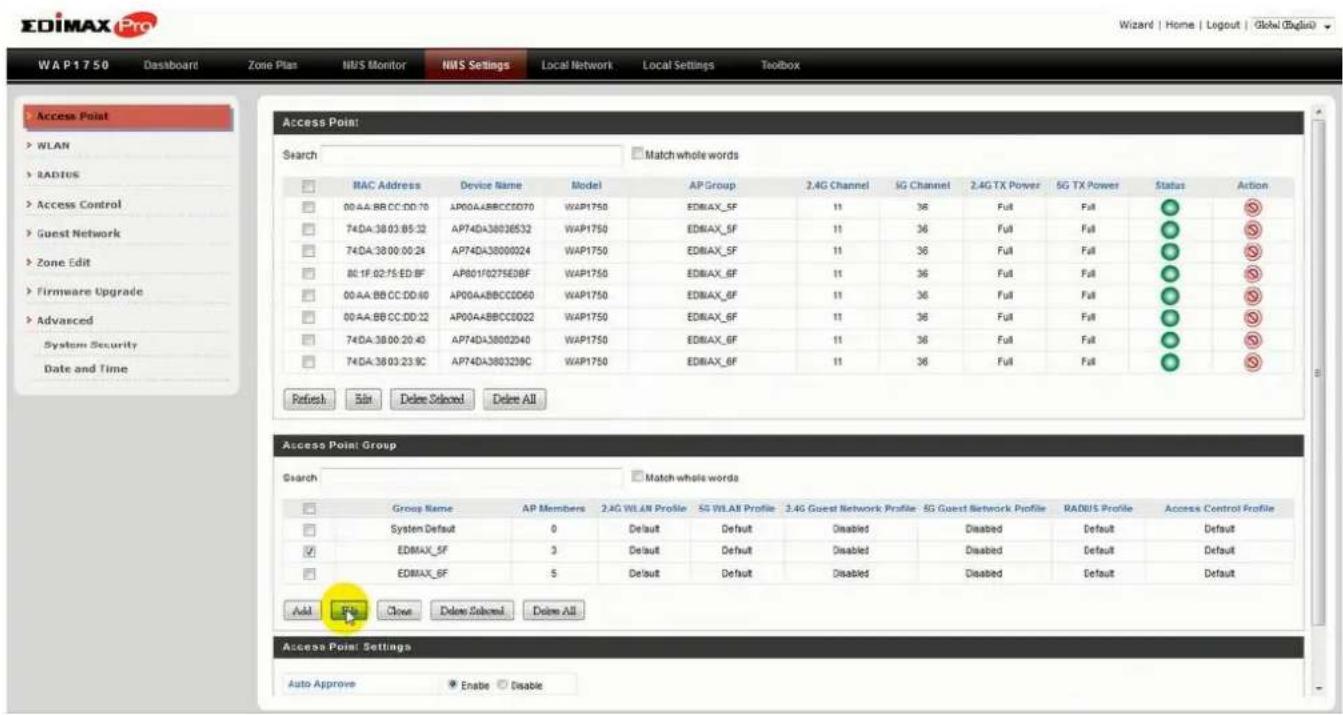Image resolution: width=1343 pixels, height=715 pixels.
Task: Click red action icon for AP00AABBCCDD70 row
Action: point(1253,207)
